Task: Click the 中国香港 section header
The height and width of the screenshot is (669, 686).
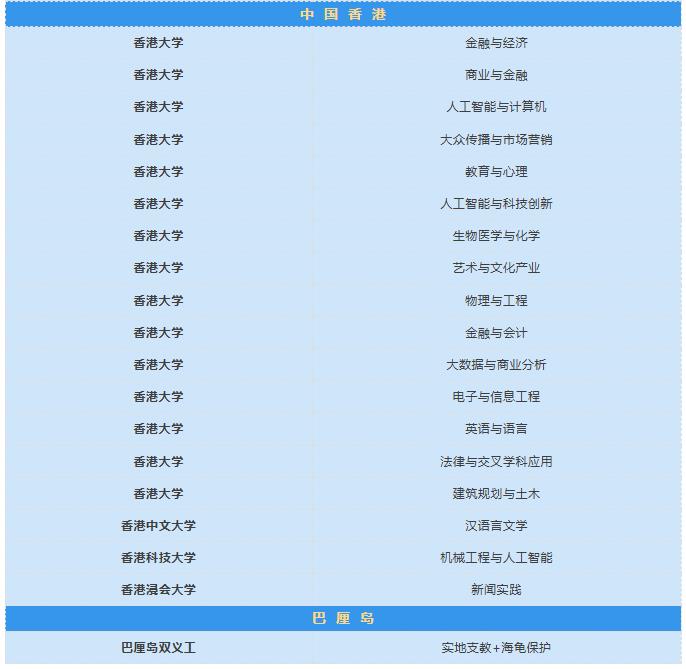Action: (x=343, y=14)
